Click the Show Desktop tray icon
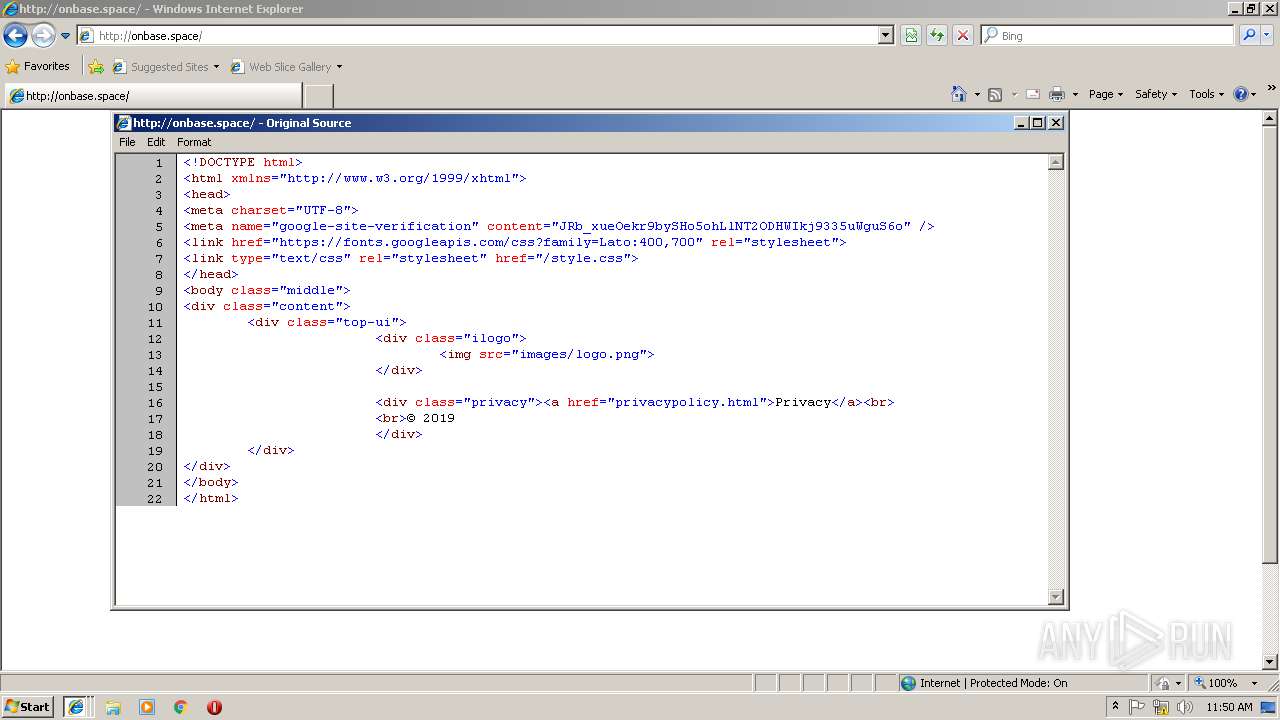Screen dimensions: 1280x720 (1270, 707)
